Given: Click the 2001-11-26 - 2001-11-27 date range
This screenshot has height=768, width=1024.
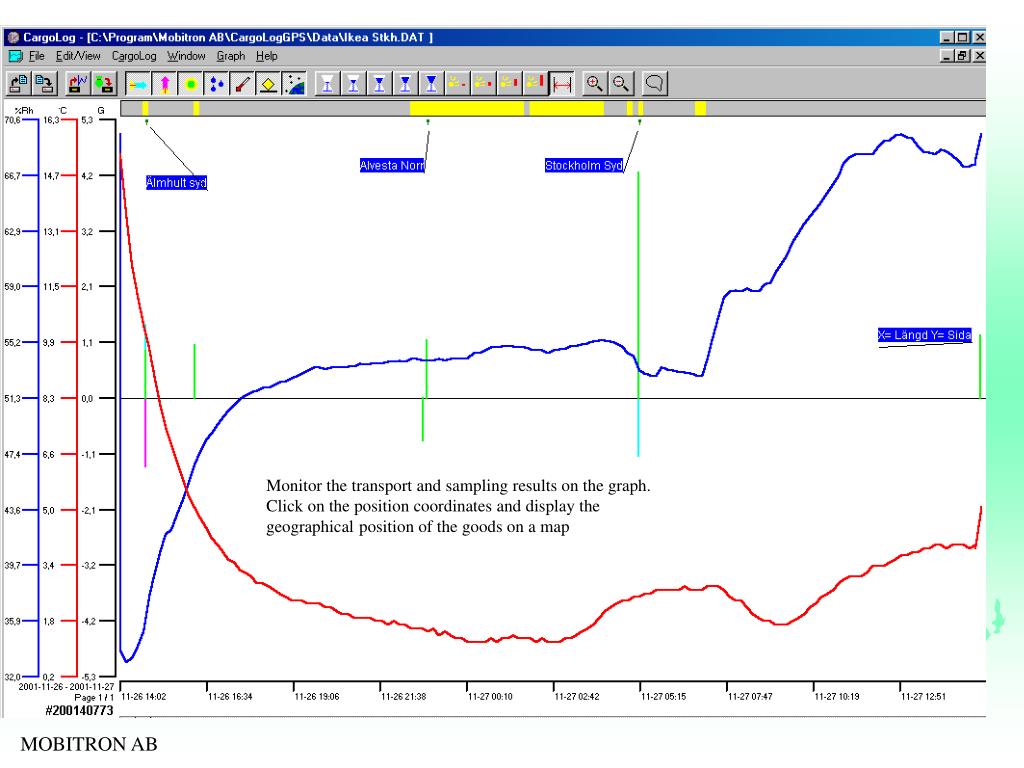Looking at the screenshot, I should 66,687.
